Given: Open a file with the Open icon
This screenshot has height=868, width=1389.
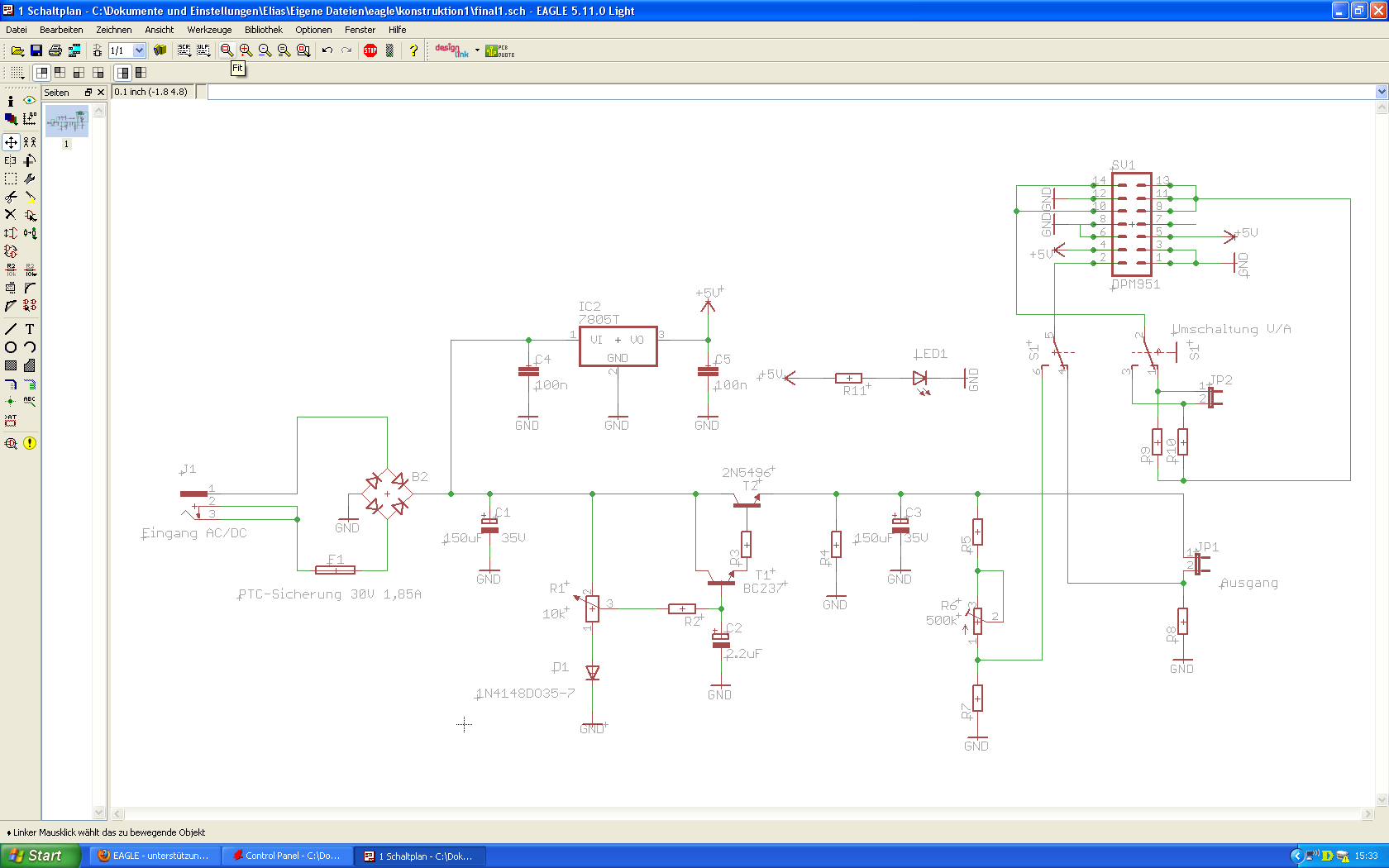Looking at the screenshot, I should [x=17, y=50].
